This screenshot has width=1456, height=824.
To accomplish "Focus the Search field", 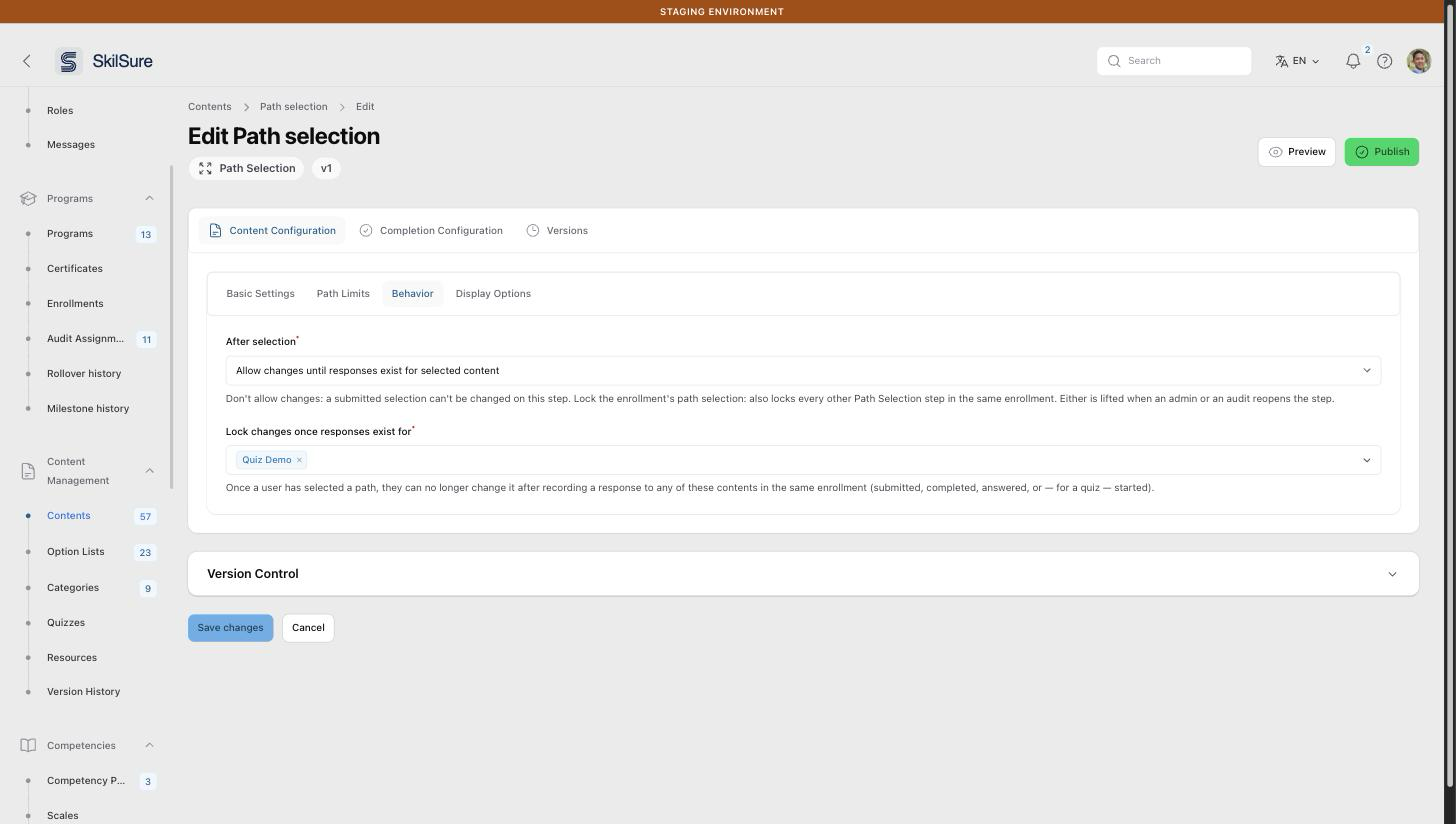I will pos(1174,61).
